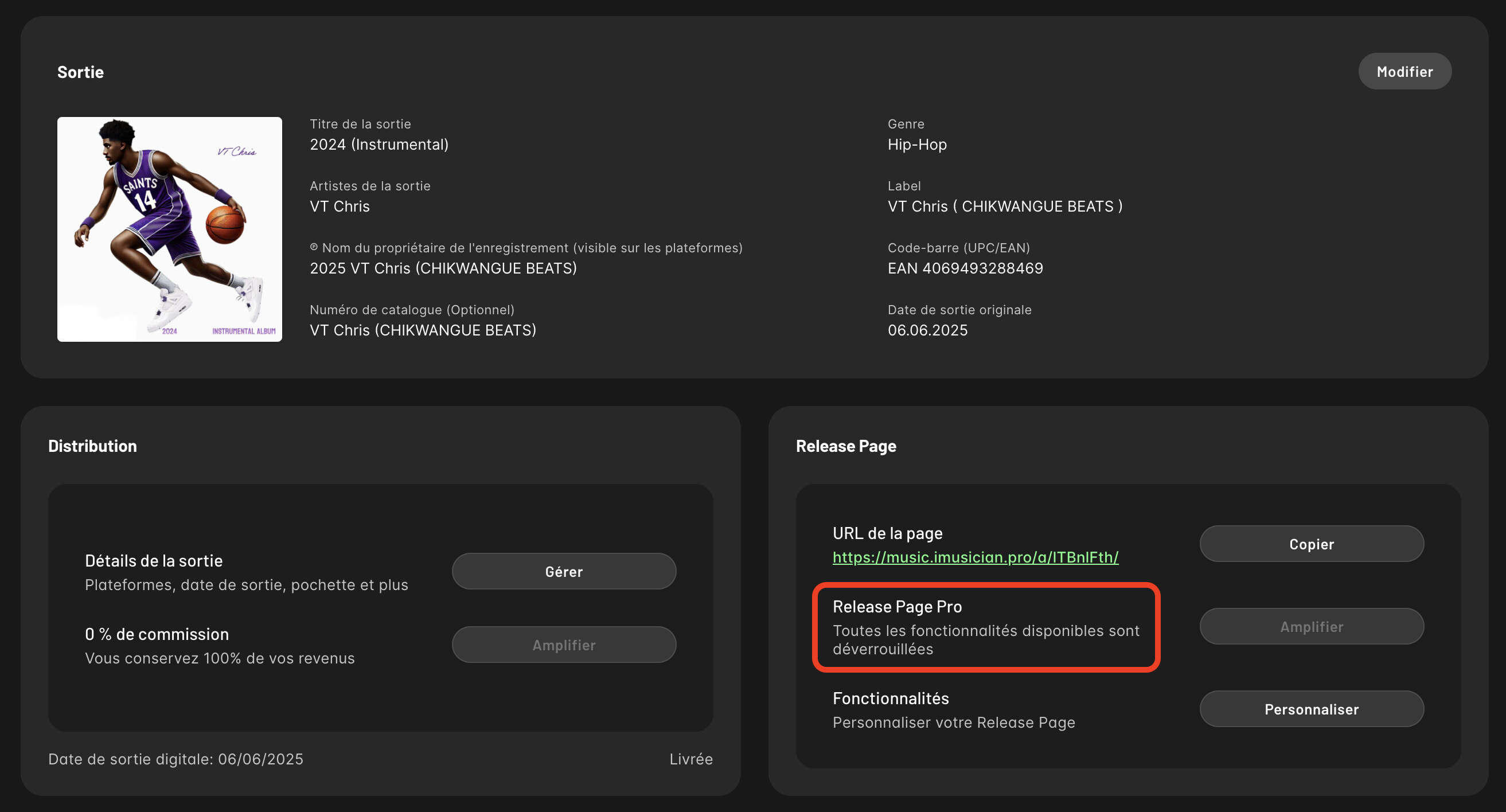
Task: Click the EAN 4069493288469 barcode value
Action: click(965, 268)
